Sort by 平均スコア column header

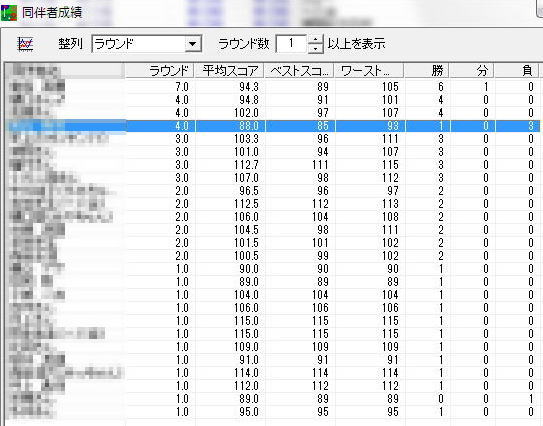click(x=229, y=71)
